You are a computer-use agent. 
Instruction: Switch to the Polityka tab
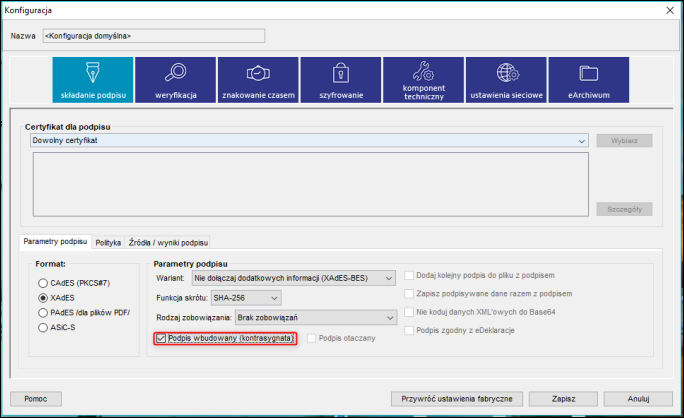(108, 243)
